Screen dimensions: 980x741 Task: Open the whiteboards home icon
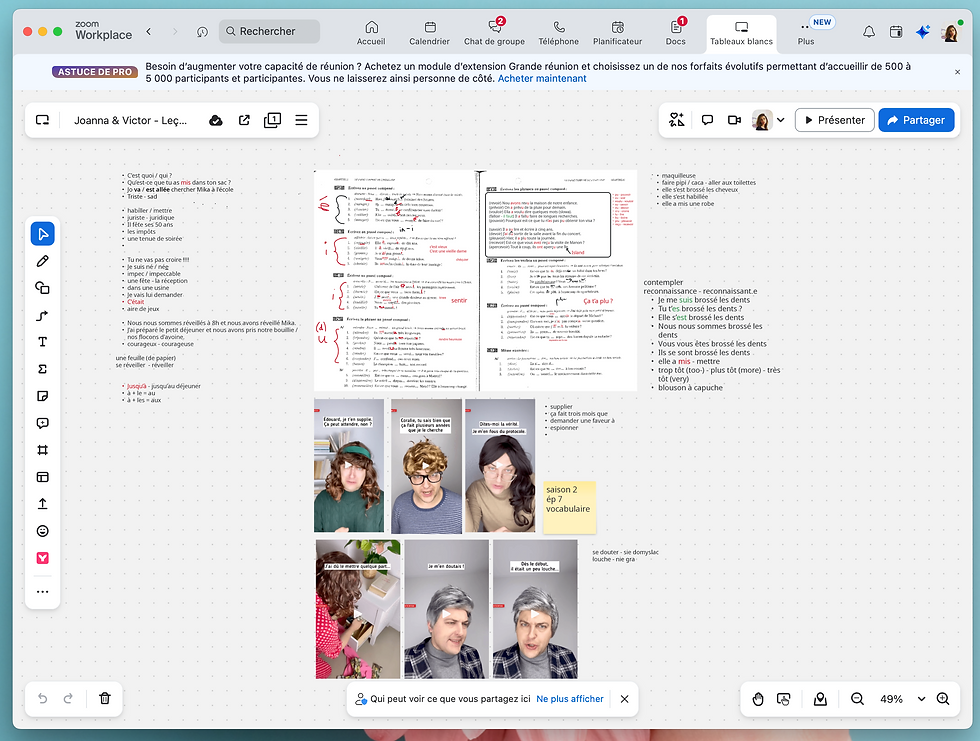tap(42, 120)
